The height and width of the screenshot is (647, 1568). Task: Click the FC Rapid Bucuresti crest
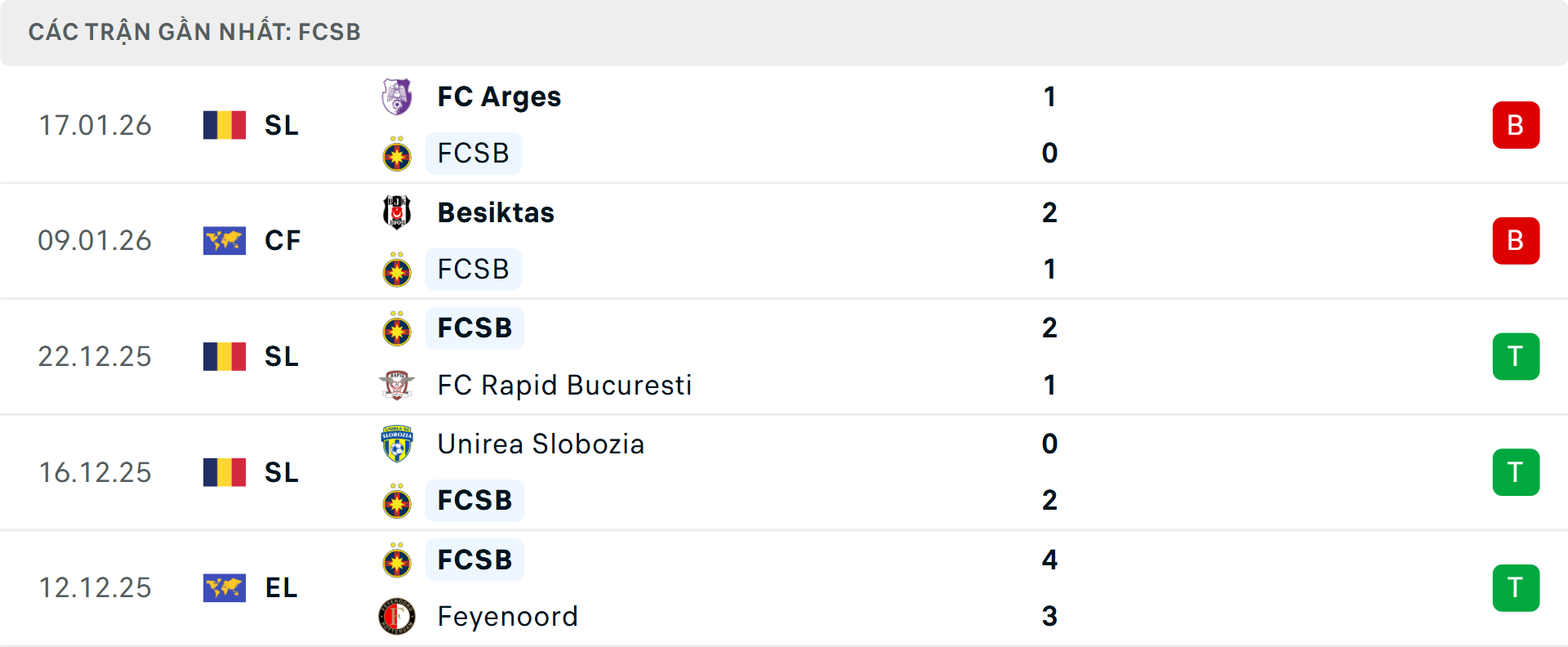[397, 385]
